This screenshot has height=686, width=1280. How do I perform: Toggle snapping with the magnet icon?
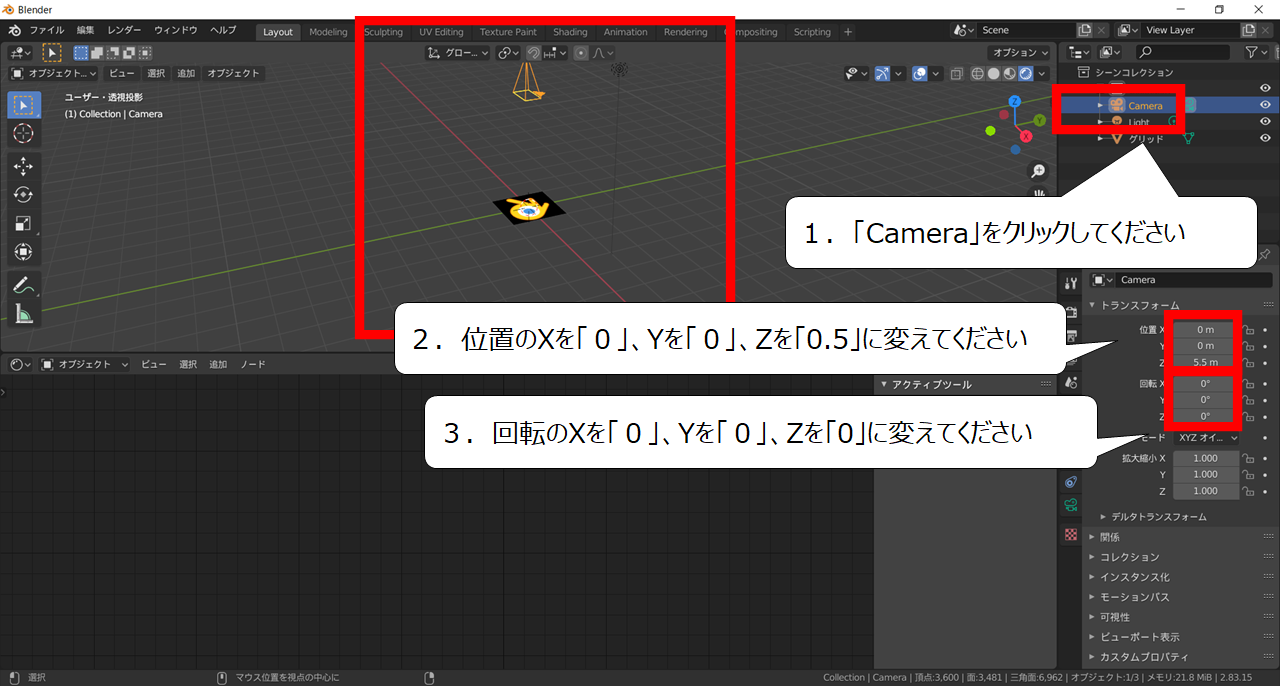coord(534,53)
